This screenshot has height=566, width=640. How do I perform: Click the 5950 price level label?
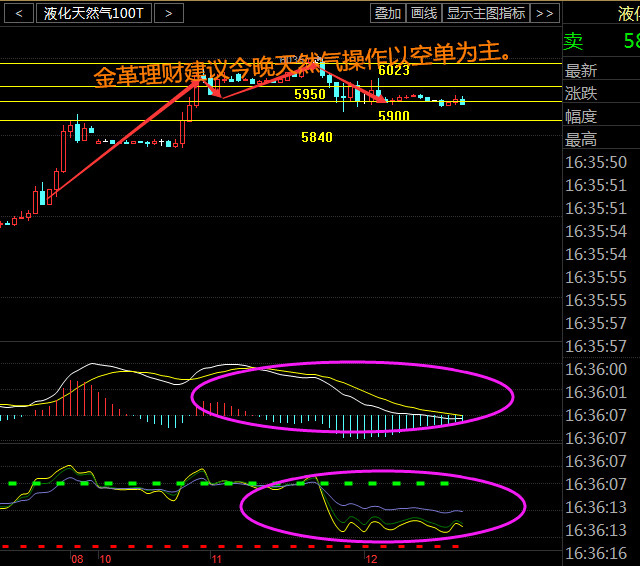tap(310, 94)
